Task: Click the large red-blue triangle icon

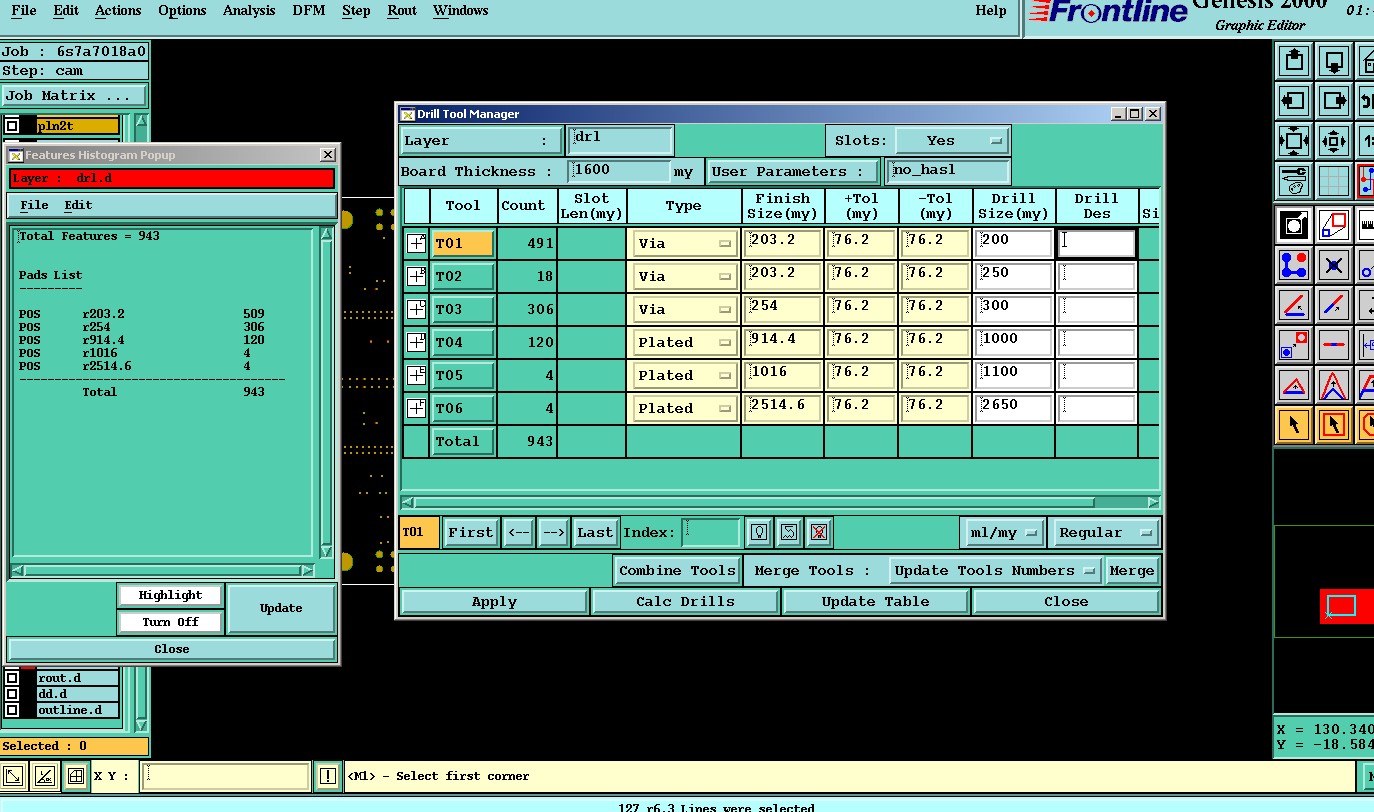Action: tap(1334, 385)
